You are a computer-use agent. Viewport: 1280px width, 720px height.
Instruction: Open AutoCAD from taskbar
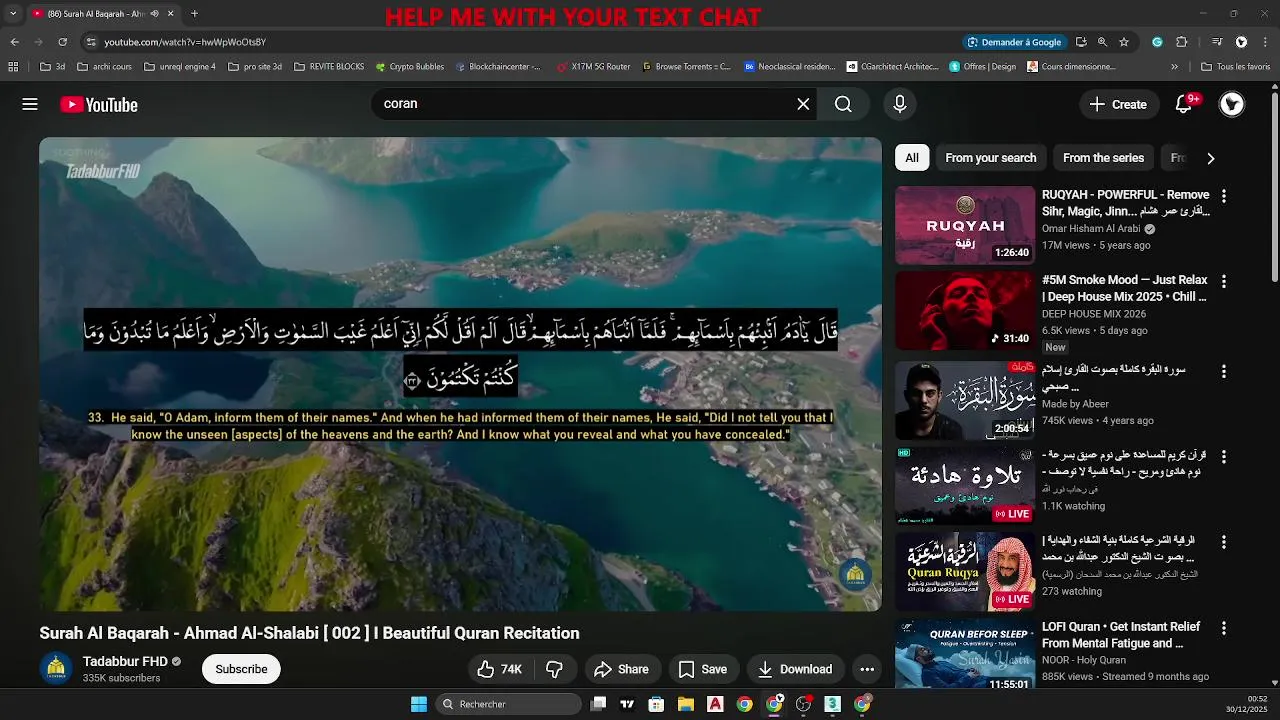coord(715,704)
